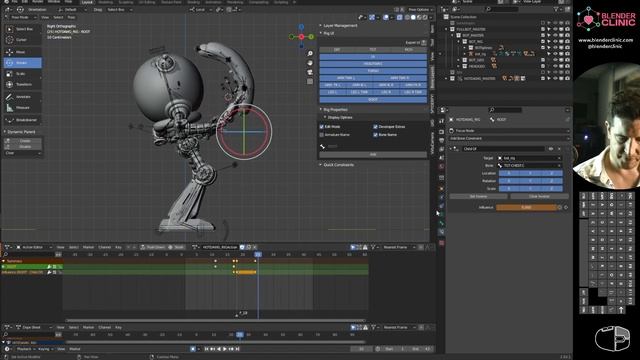Select the Breakdowner pose tool

22,120
